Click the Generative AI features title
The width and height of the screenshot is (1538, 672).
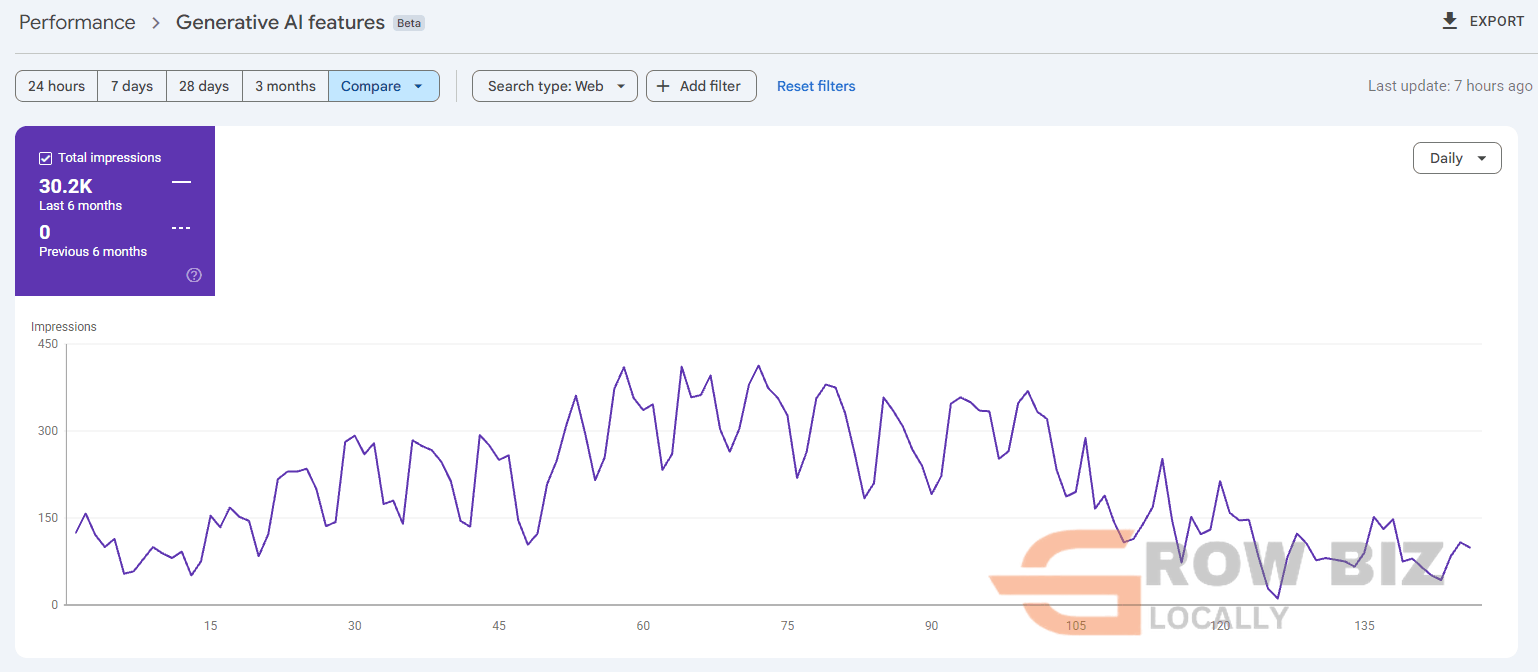[x=280, y=22]
